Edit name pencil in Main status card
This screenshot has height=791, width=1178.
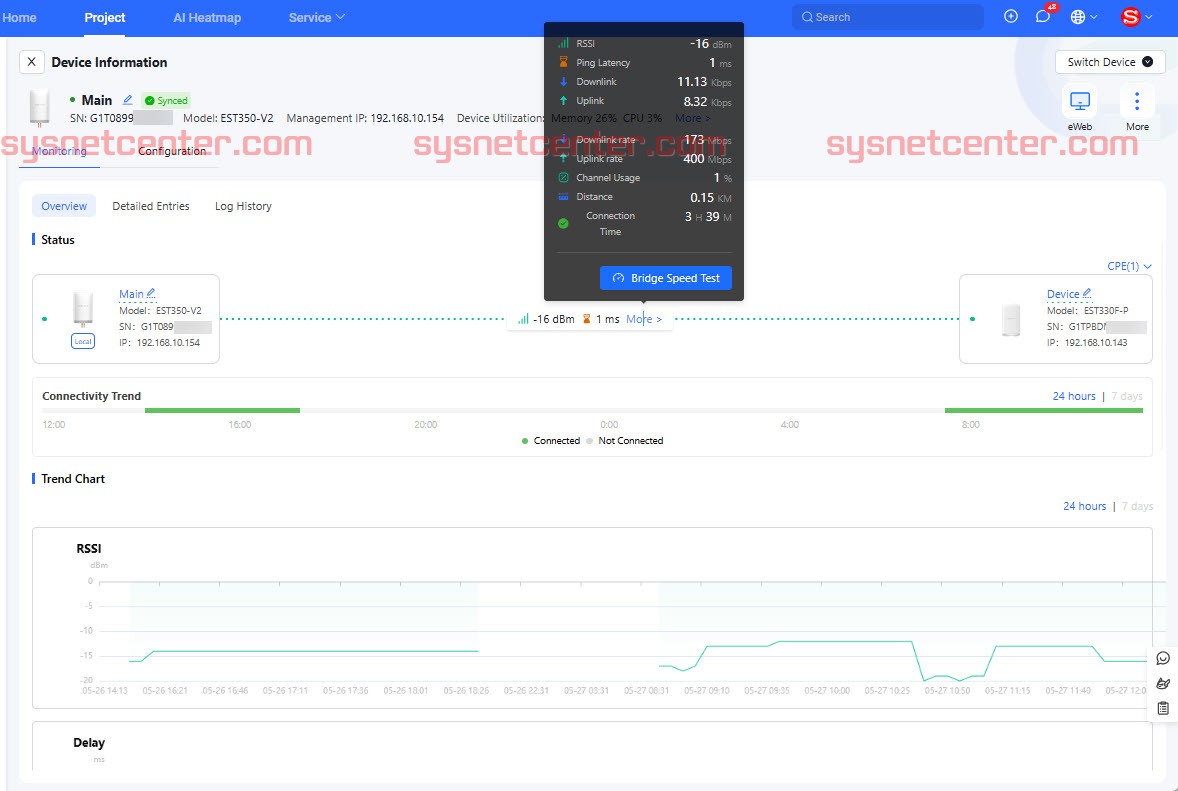click(x=151, y=294)
